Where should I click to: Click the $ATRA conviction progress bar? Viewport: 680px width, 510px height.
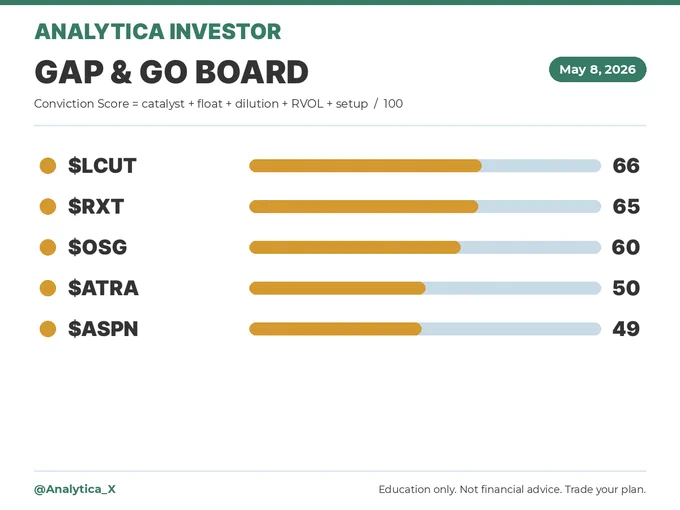(x=425, y=288)
